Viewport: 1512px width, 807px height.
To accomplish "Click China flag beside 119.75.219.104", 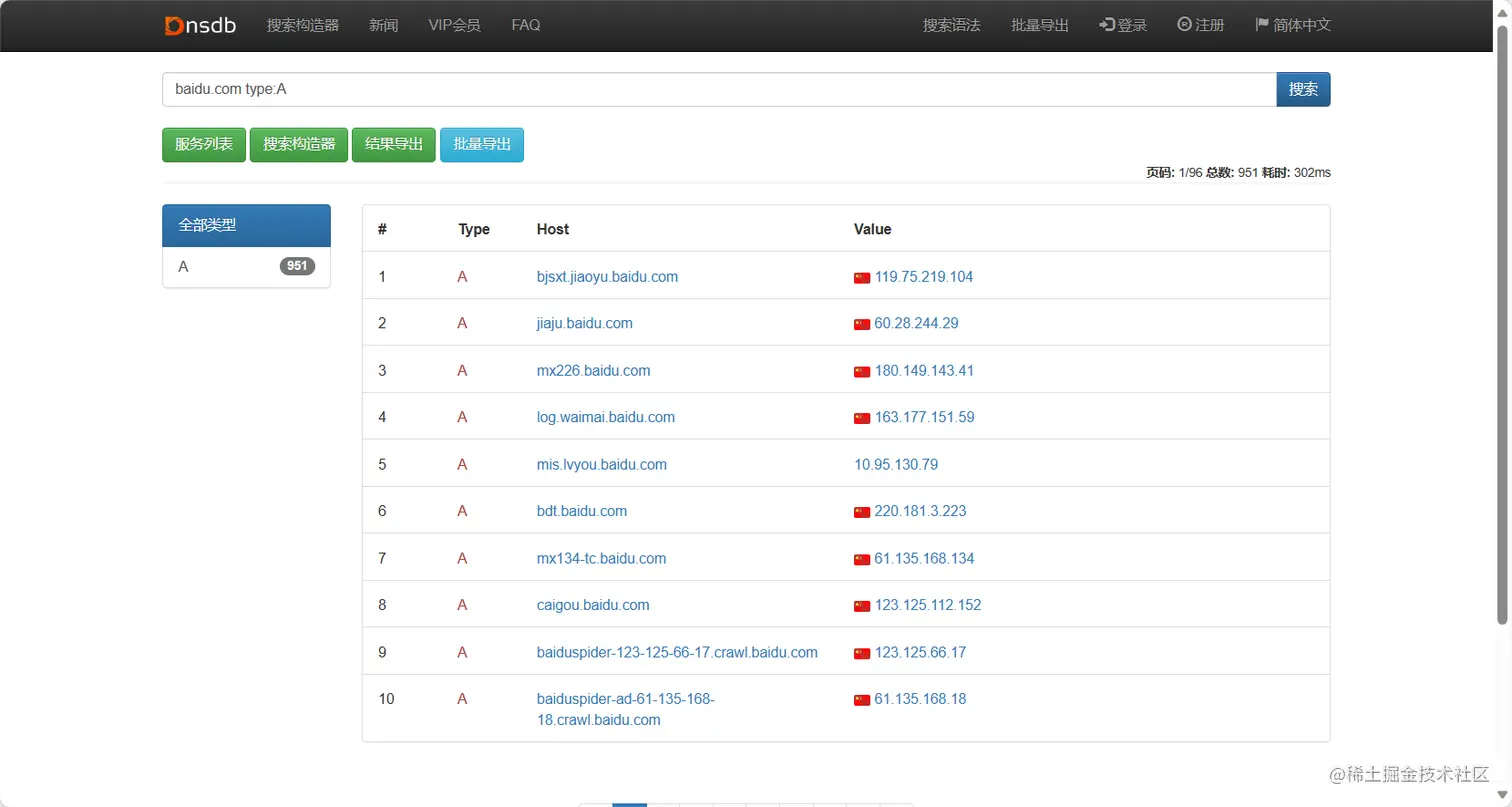I will click(862, 278).
